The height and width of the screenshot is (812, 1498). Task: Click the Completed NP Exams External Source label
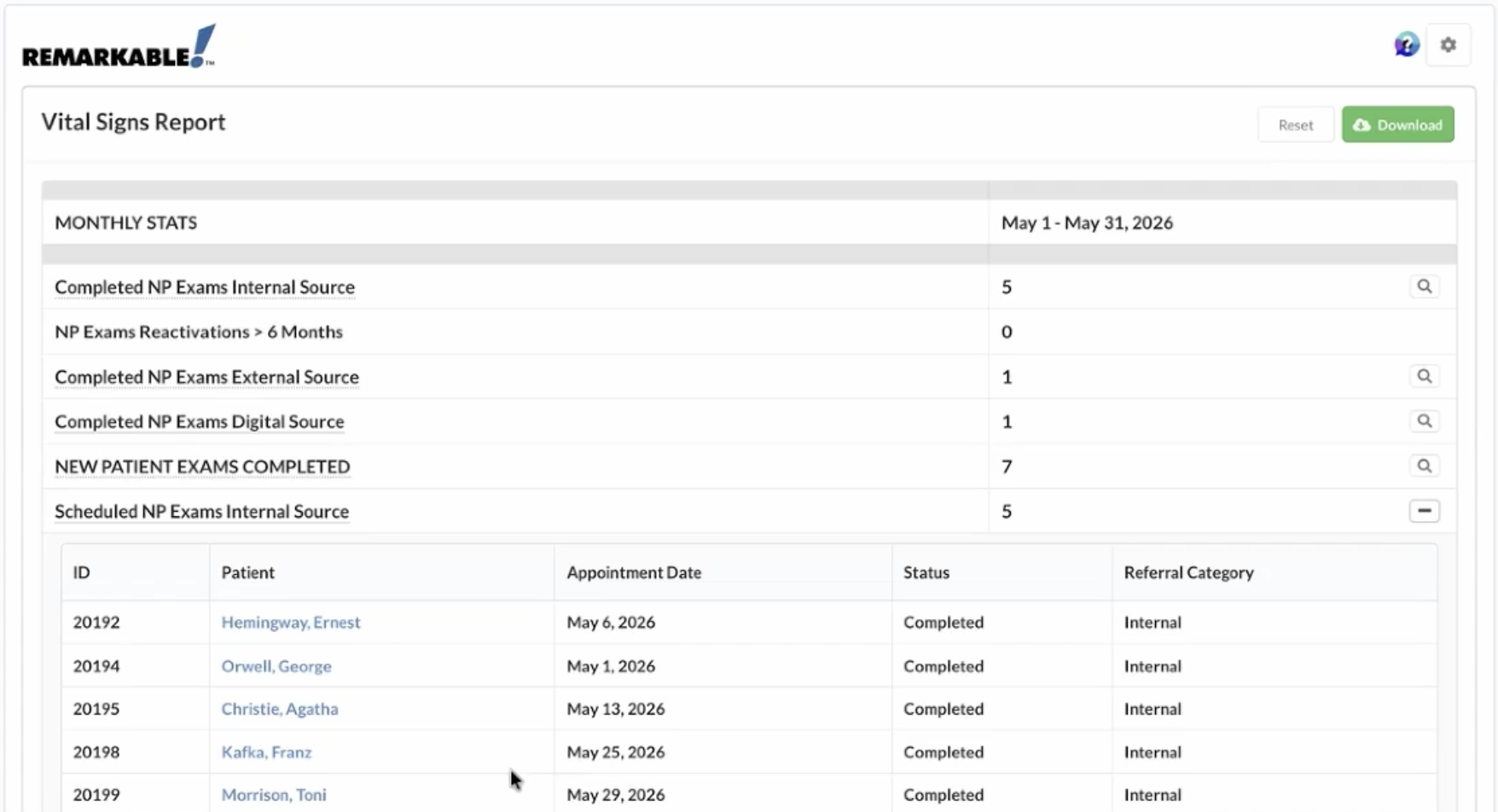206,376
